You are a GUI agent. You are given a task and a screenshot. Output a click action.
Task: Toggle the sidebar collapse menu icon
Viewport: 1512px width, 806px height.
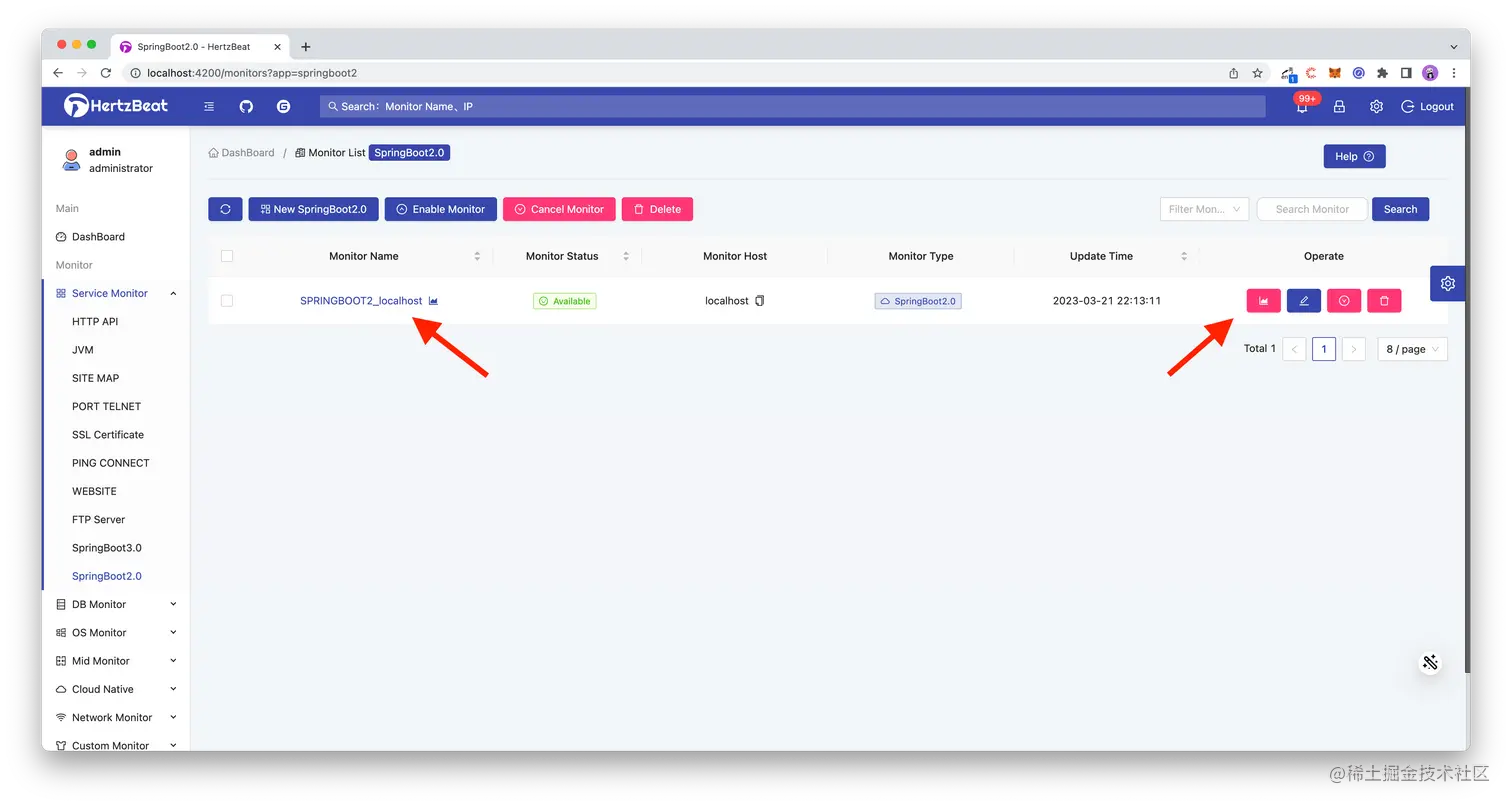[x=209, y=106]
